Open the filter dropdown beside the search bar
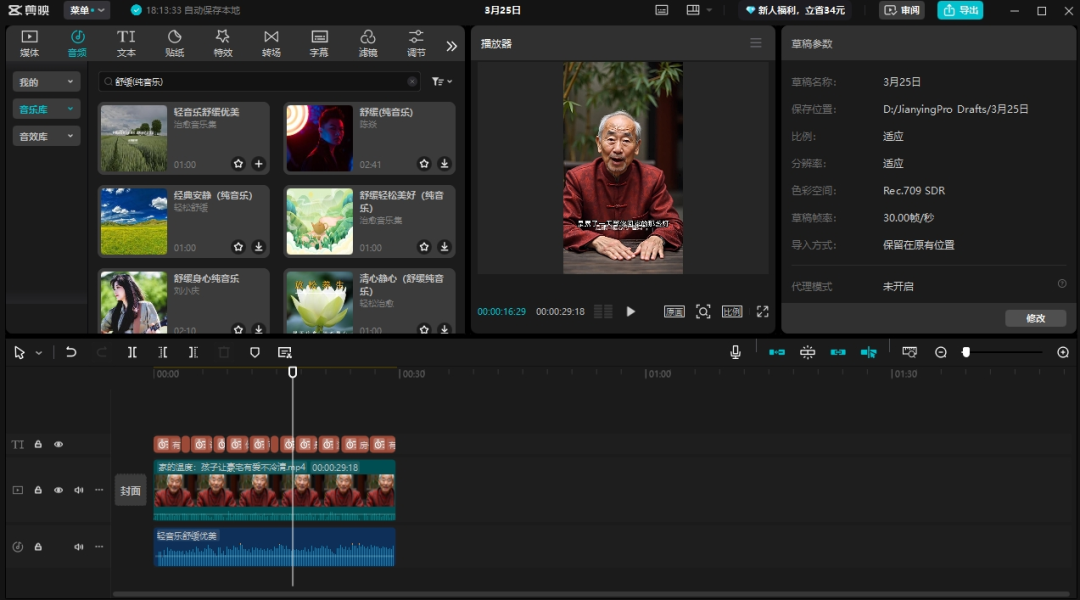Image resolution: width=1080 pixels, height=600 pixels. (440, 79)
